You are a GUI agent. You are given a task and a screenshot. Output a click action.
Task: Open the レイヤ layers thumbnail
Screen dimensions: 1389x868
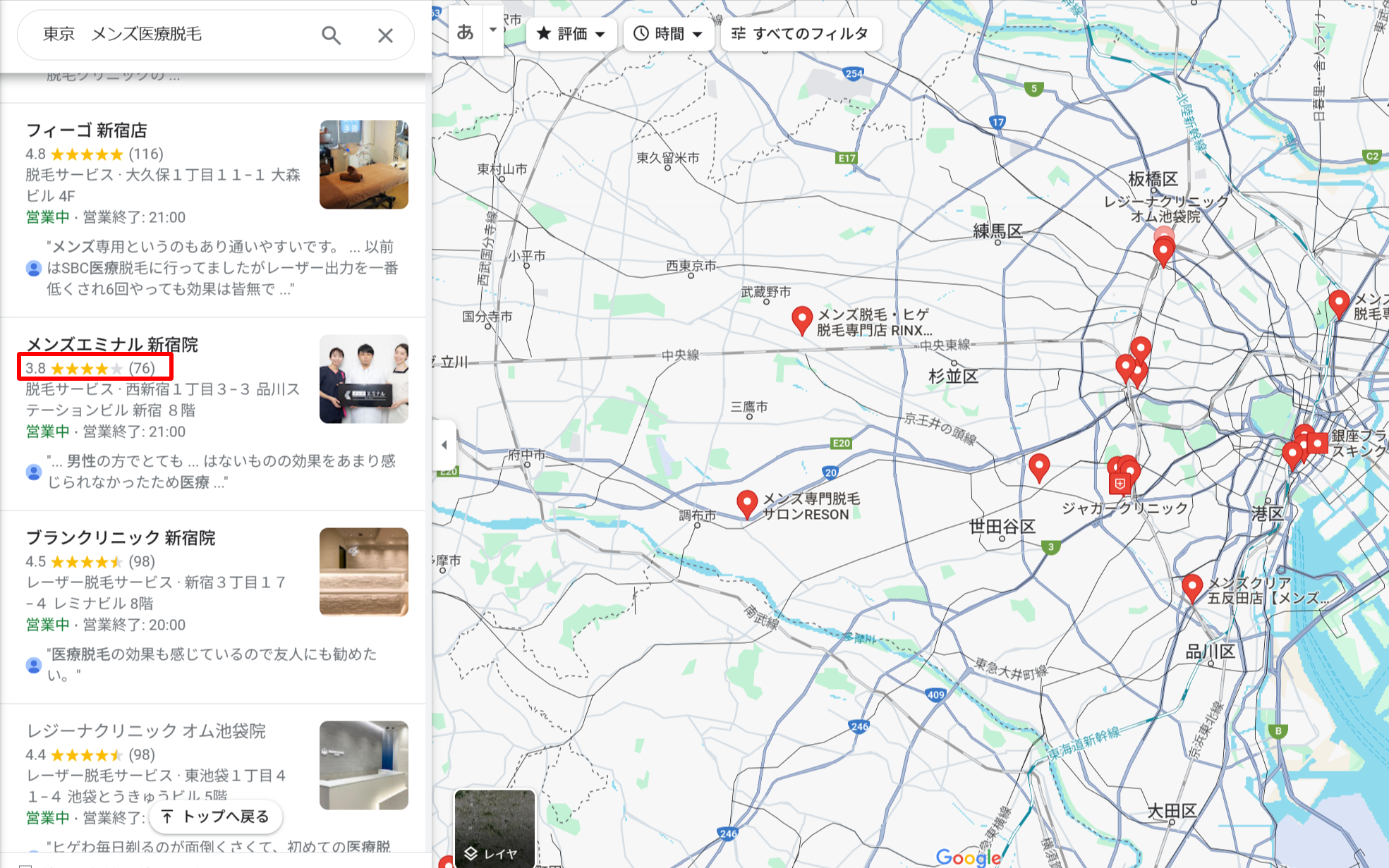tap(495, 828)
